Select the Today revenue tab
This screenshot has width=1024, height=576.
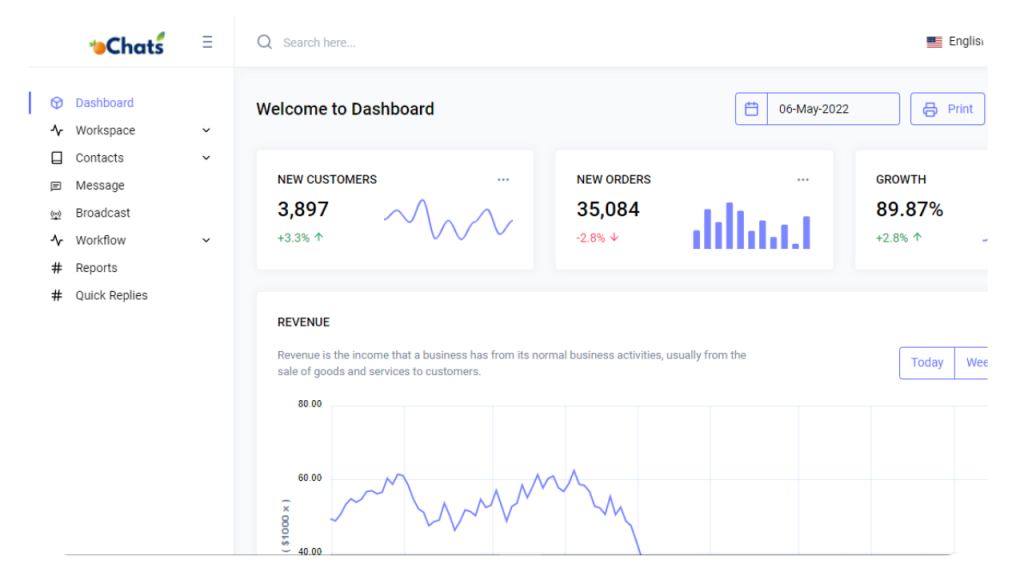(927, 362)
